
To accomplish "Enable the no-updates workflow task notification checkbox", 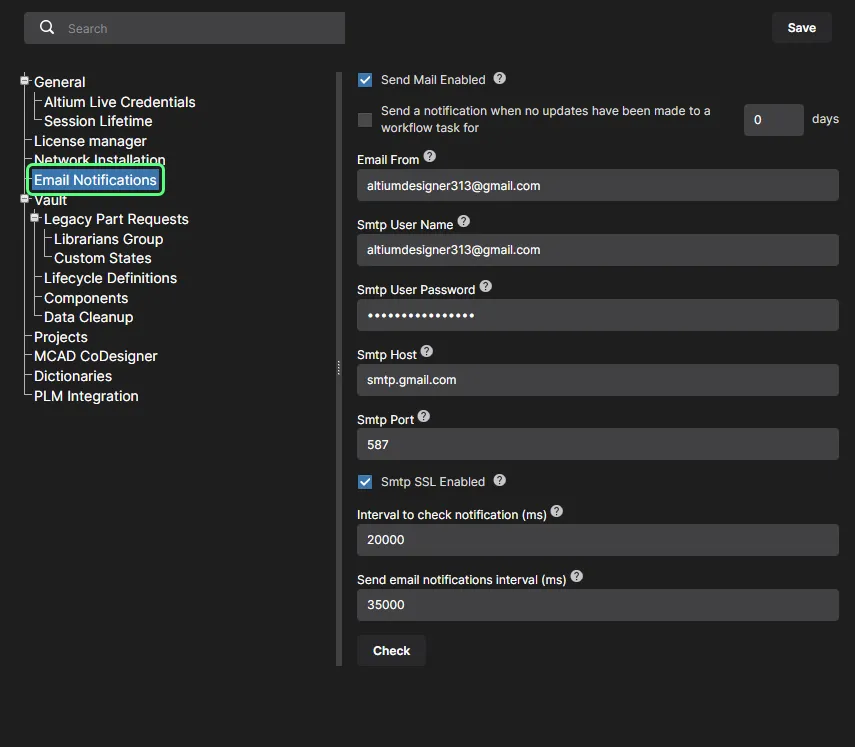I will pos(365,120).
